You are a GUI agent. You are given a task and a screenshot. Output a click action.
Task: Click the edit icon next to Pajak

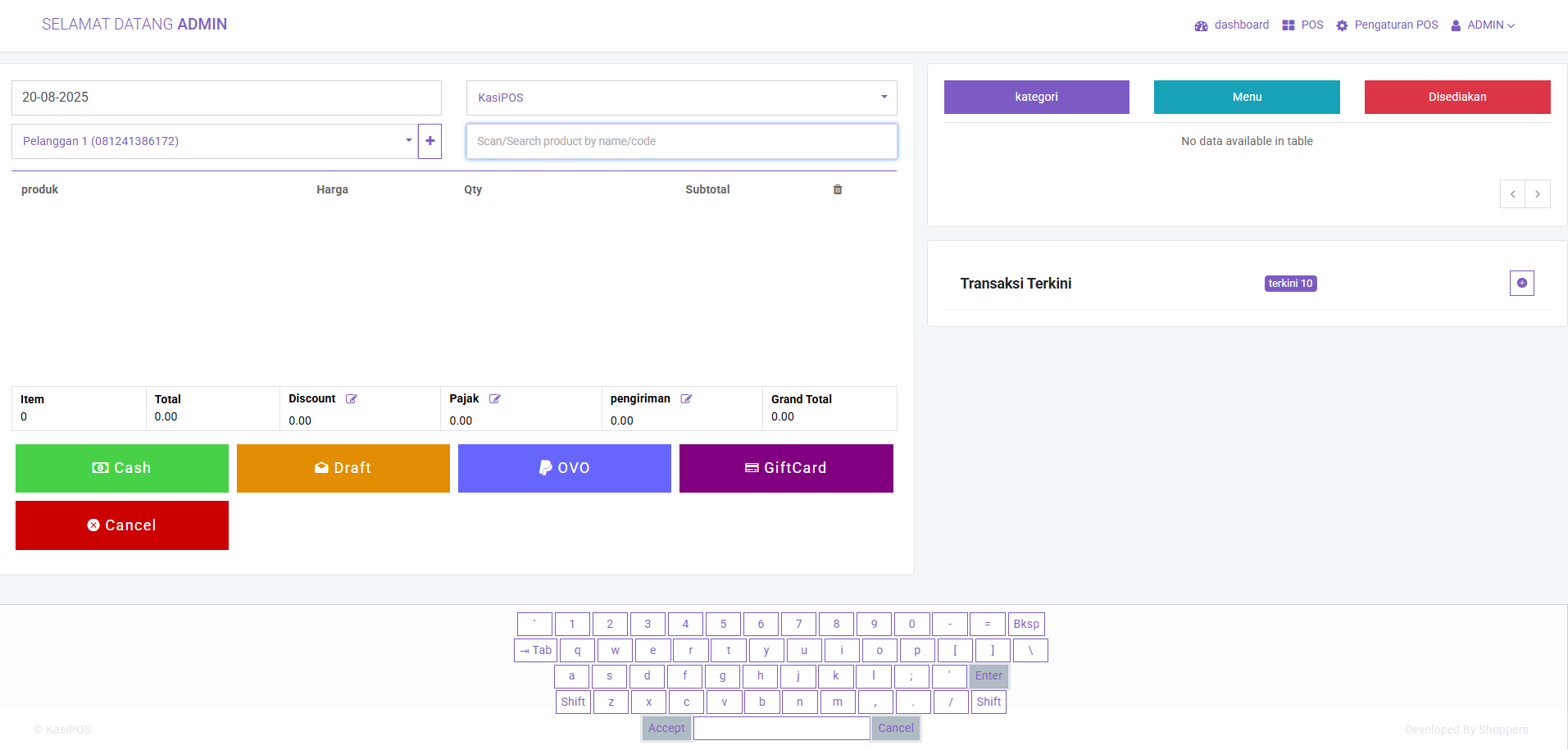click(495, 398)
